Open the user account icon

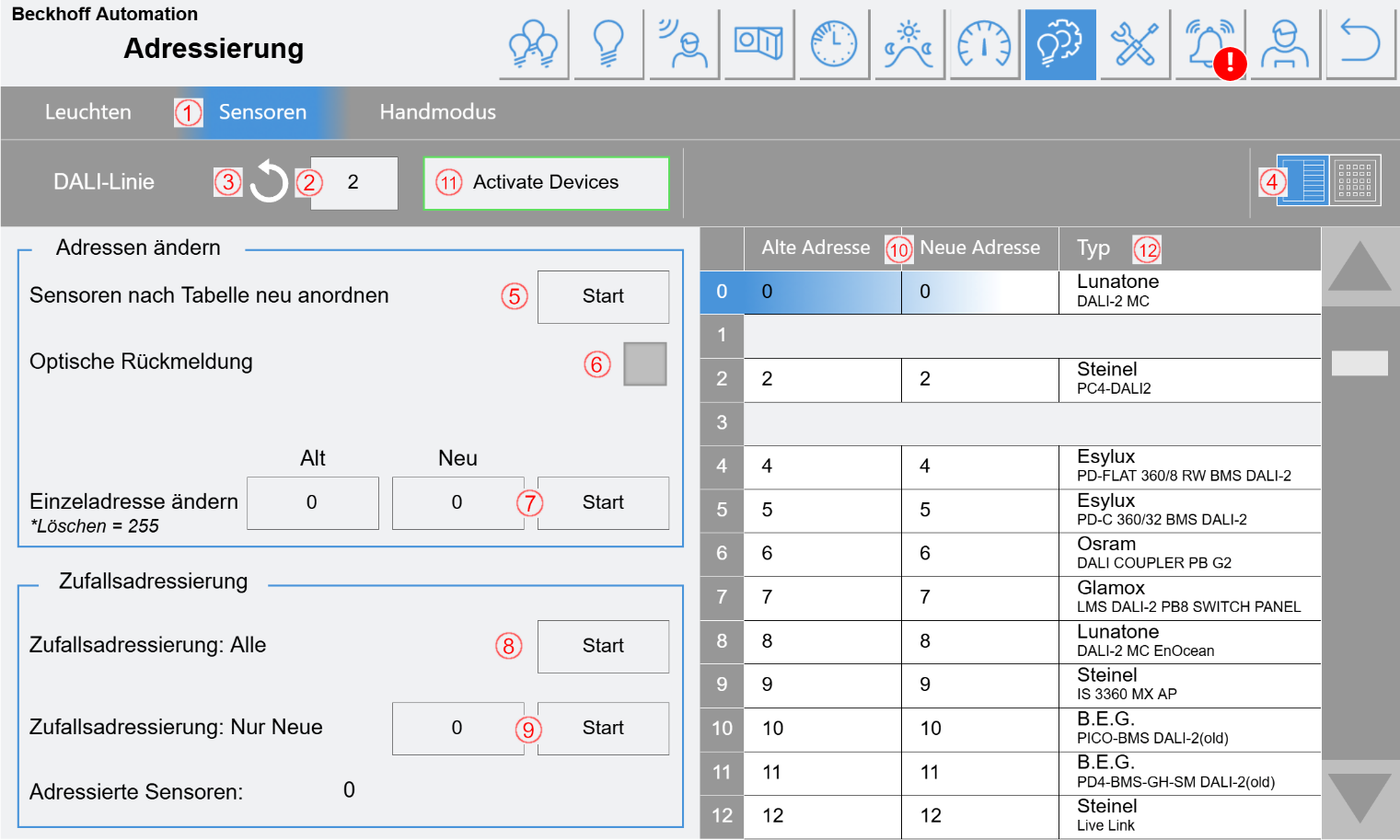(1286, 44)
